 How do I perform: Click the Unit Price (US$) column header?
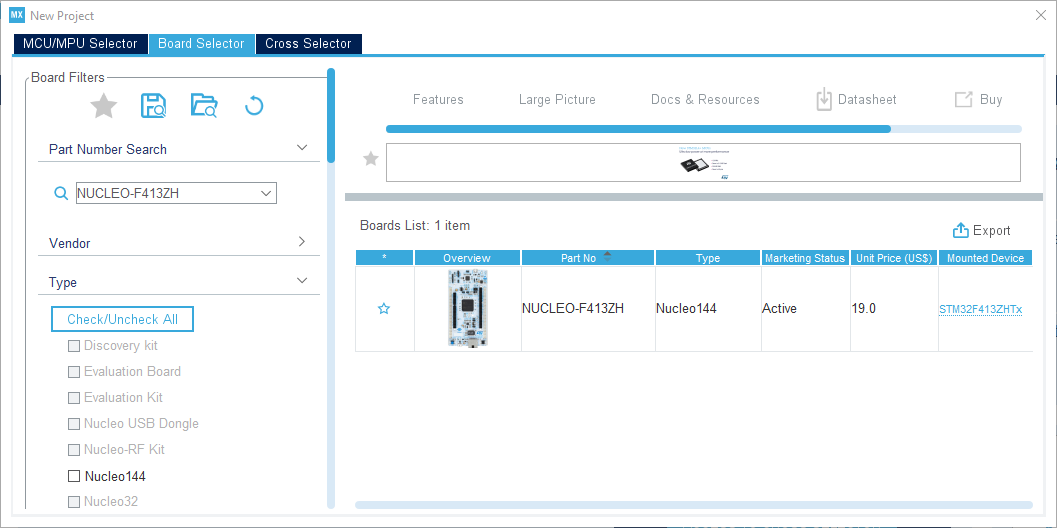894,258
